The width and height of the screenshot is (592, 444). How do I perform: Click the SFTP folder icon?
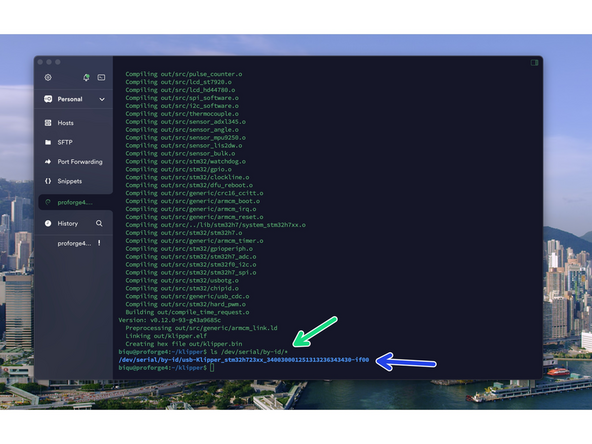pyautogui.click(x=48, y=142)
